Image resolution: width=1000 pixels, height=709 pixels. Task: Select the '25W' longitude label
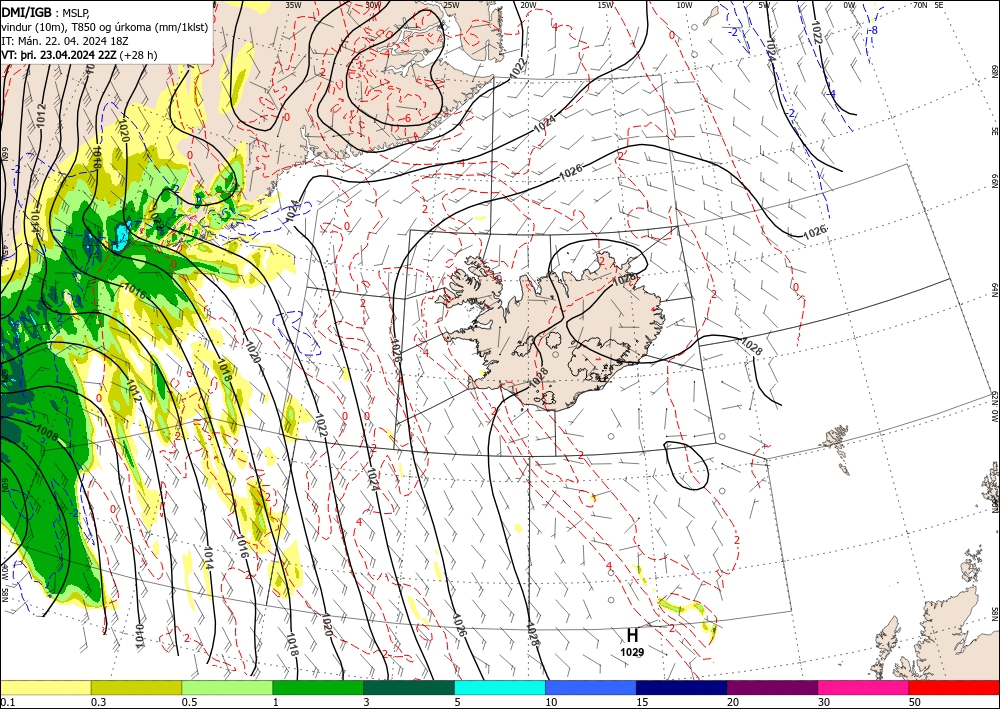pyautogui.click(x=451, y=5)
